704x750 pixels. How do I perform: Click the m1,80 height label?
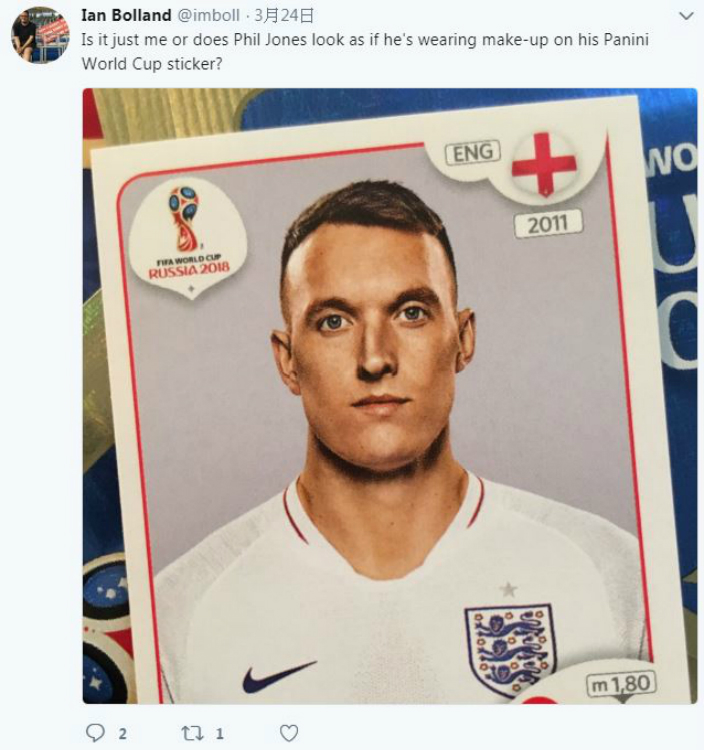click(621, 684)
